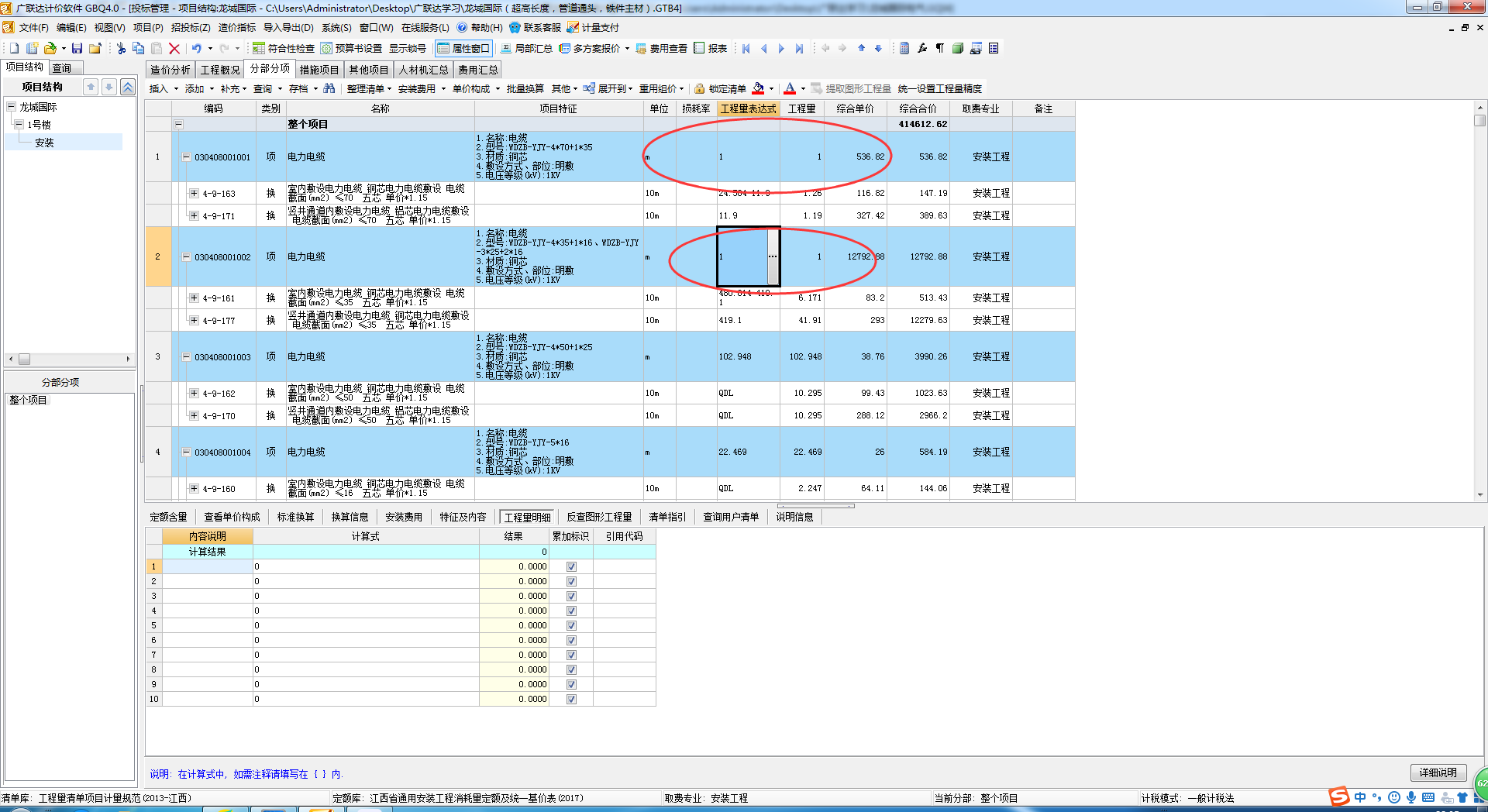The width and height of the screenshot is (1488, 812).
Task: Switch to the 查询 side tab
Action: click(x=61, y=68)
